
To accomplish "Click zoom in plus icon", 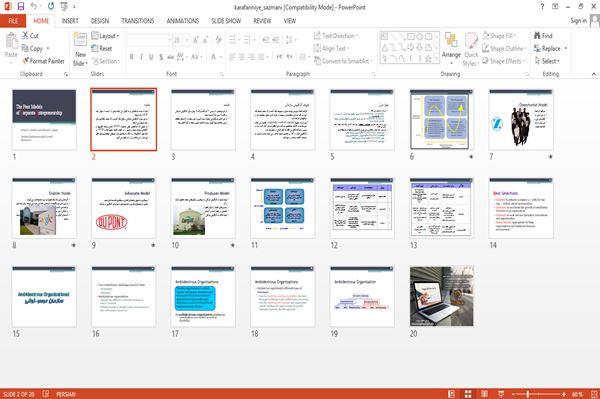I will pos(564,394).
